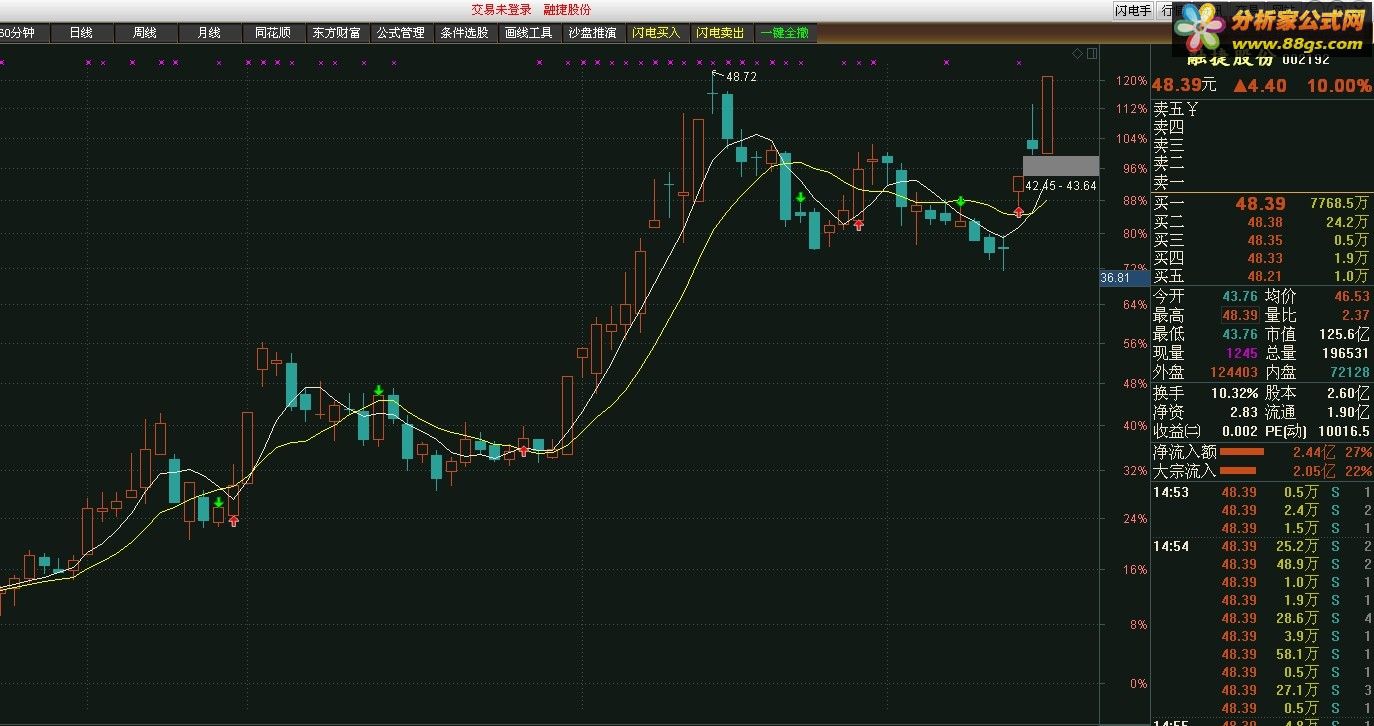Click the 闪电买入 quick buy button

pyautogui.click(x=656, y=33)
